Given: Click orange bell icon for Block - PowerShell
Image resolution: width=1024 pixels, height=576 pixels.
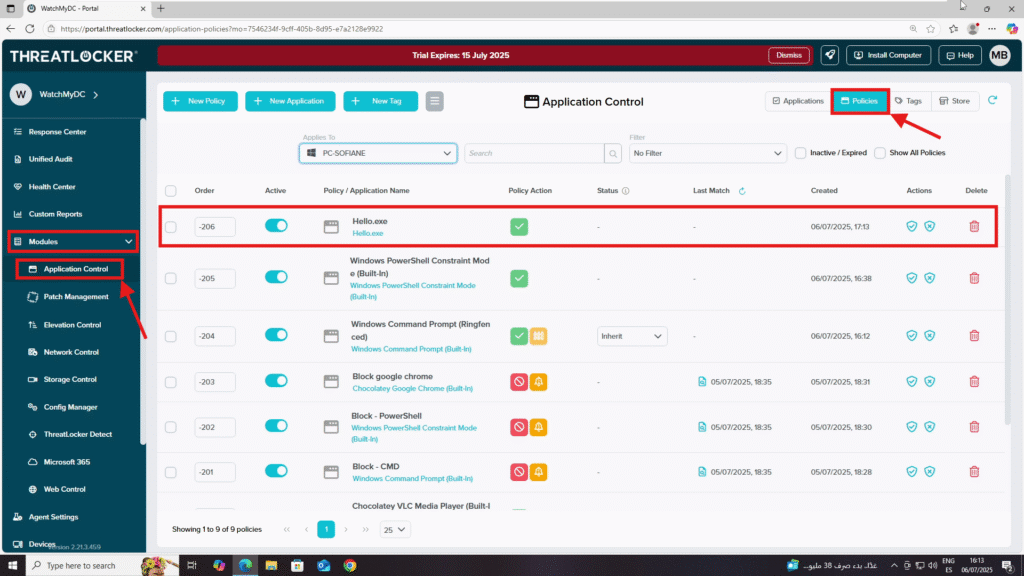Looking at the screenshot, I should tap(538, 427).
